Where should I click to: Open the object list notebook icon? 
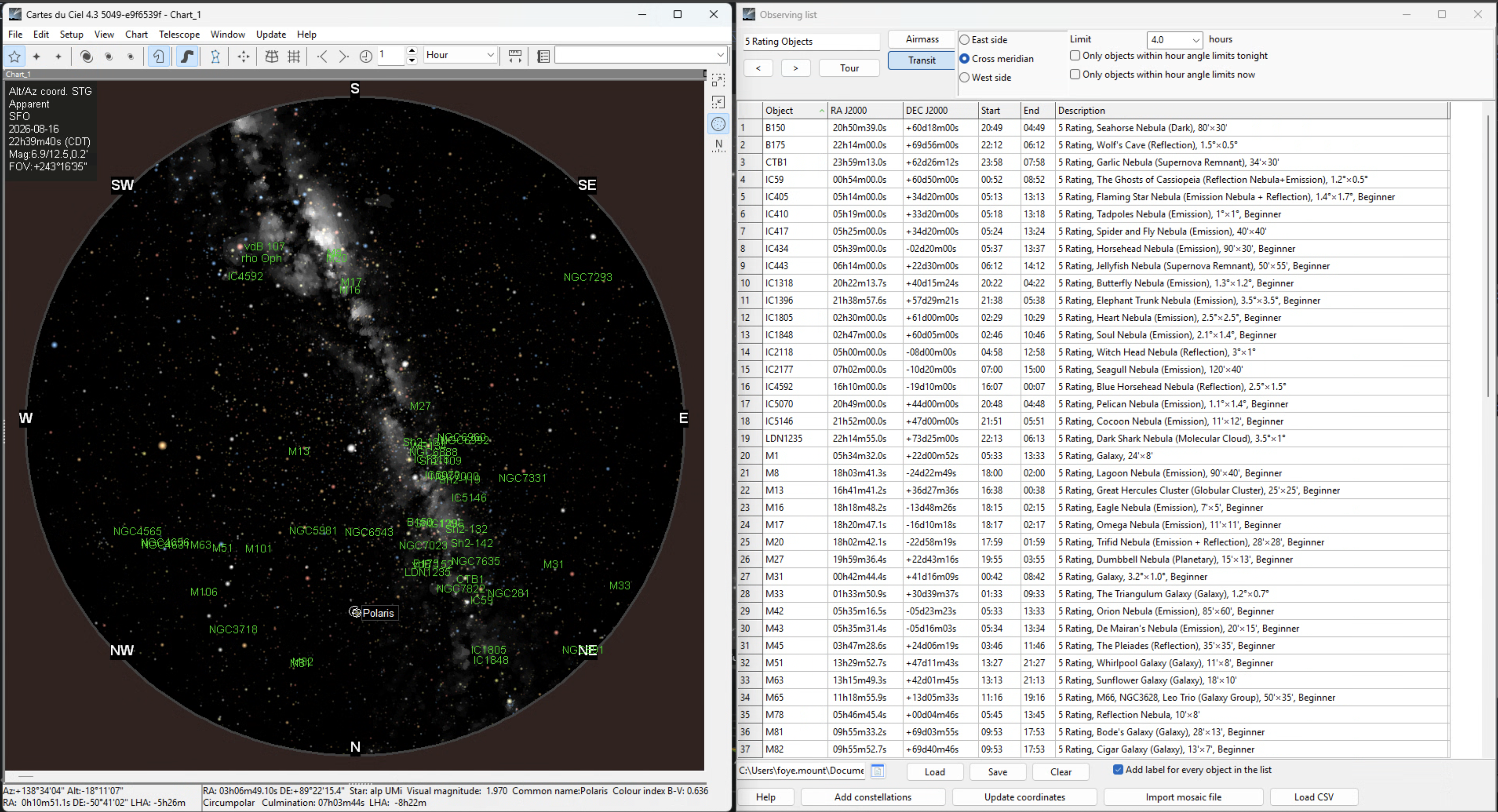click(543, 56)
